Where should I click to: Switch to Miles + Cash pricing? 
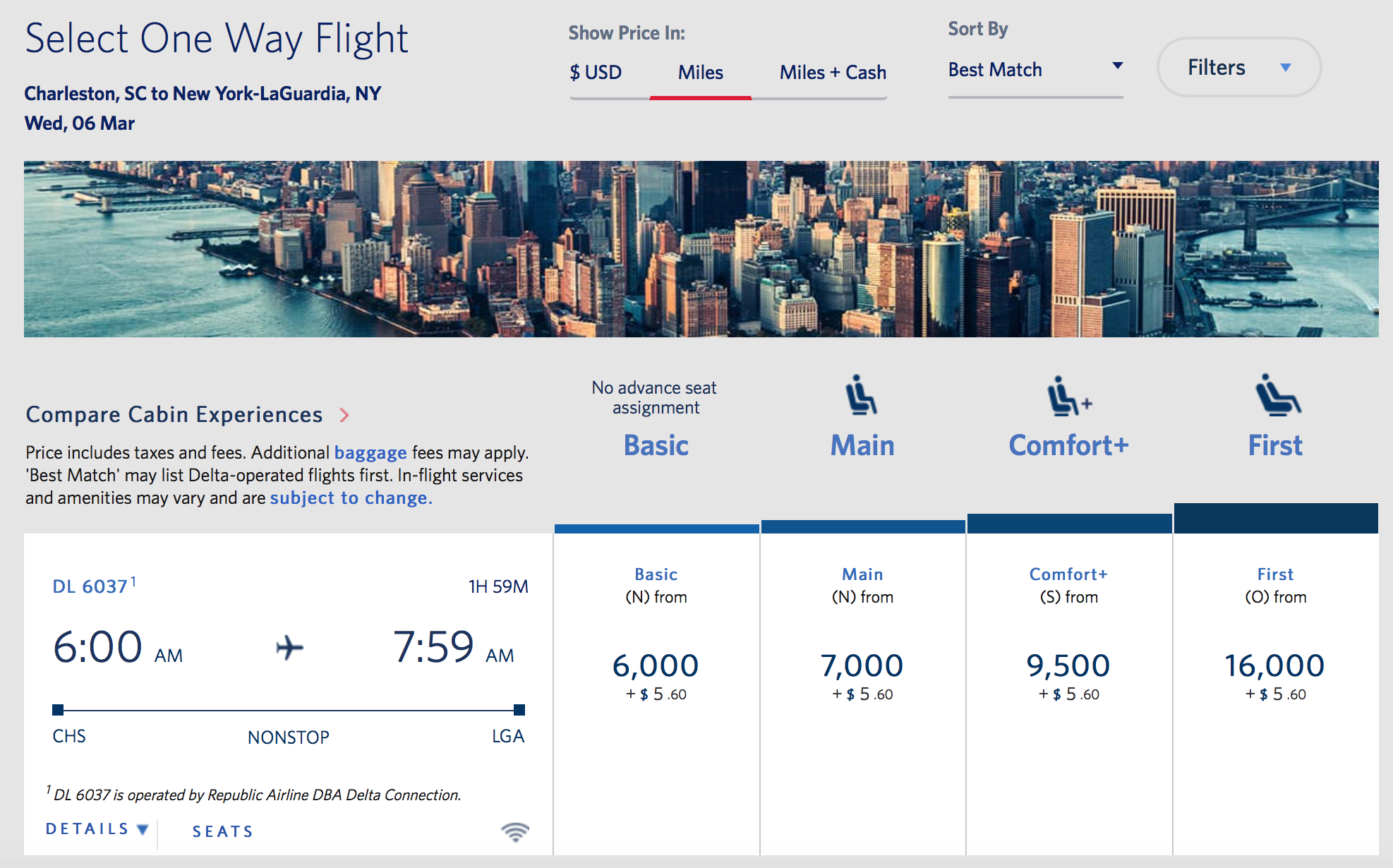click(833, 73)
